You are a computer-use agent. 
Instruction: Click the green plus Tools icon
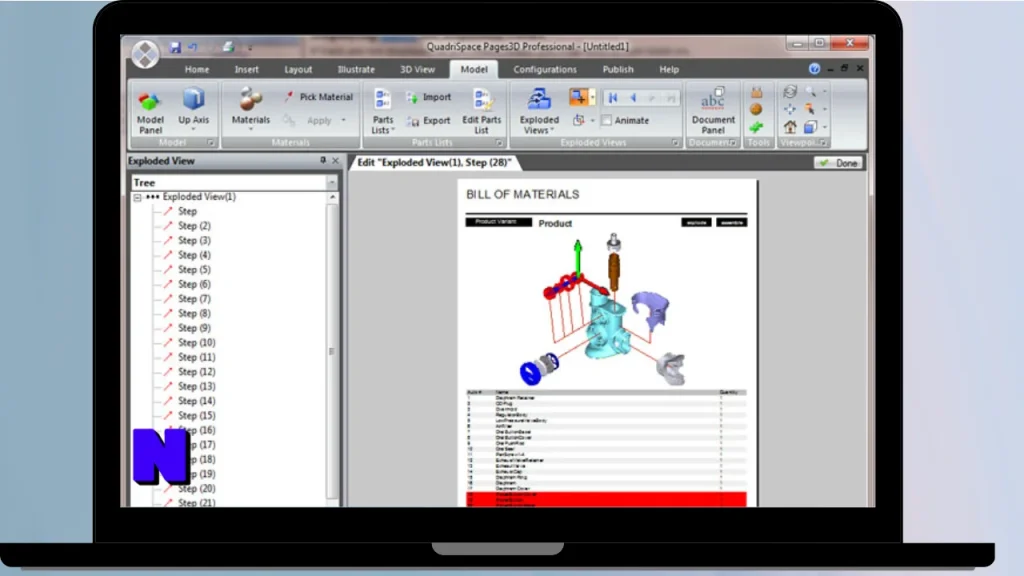tap(756, 127)
